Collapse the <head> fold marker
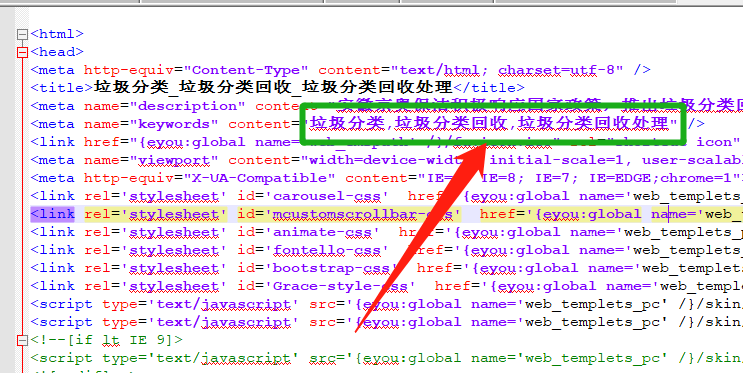743x373 pixels. [x=22, y=53]
